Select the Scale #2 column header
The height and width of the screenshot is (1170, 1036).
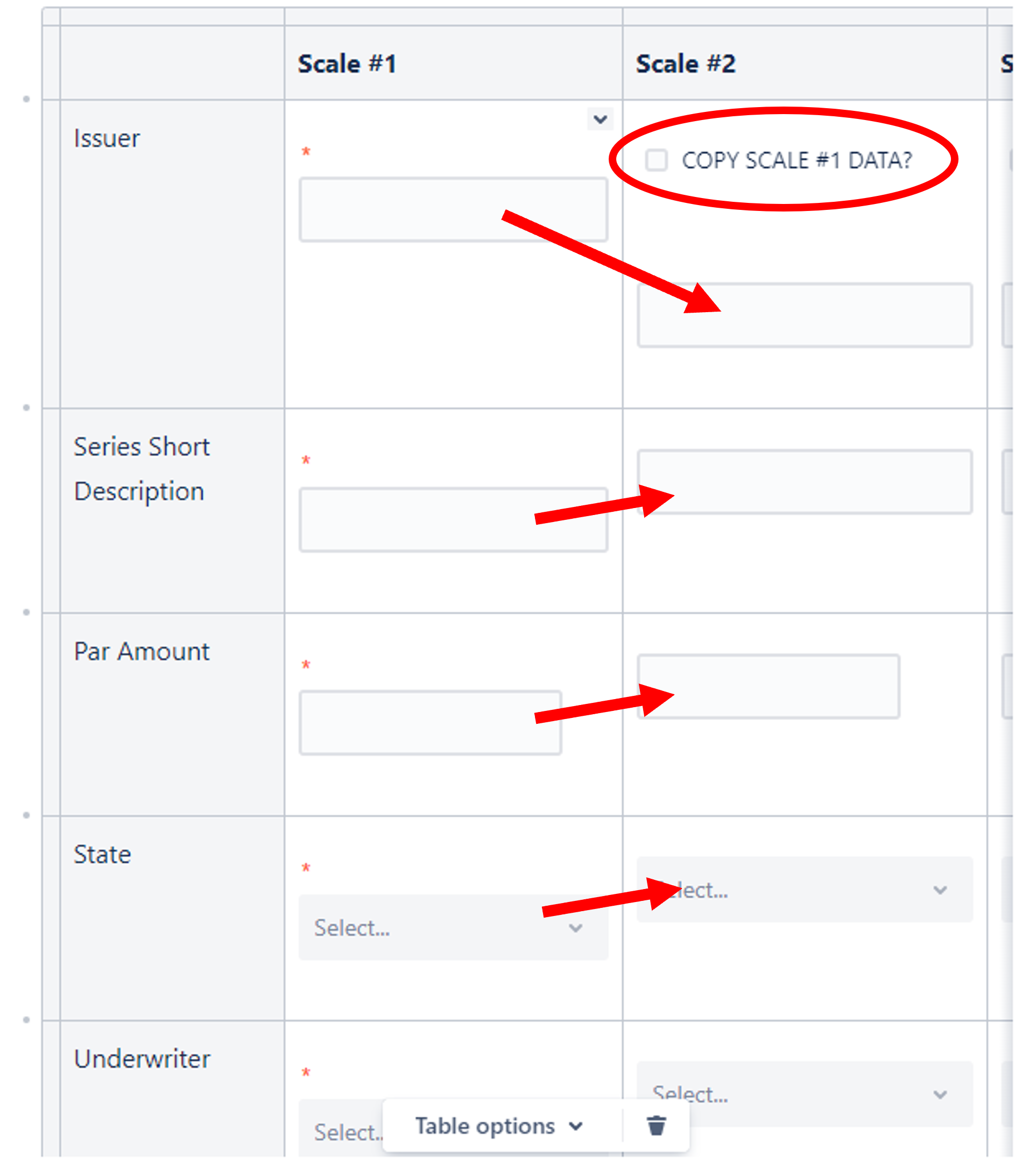point(804,63)
